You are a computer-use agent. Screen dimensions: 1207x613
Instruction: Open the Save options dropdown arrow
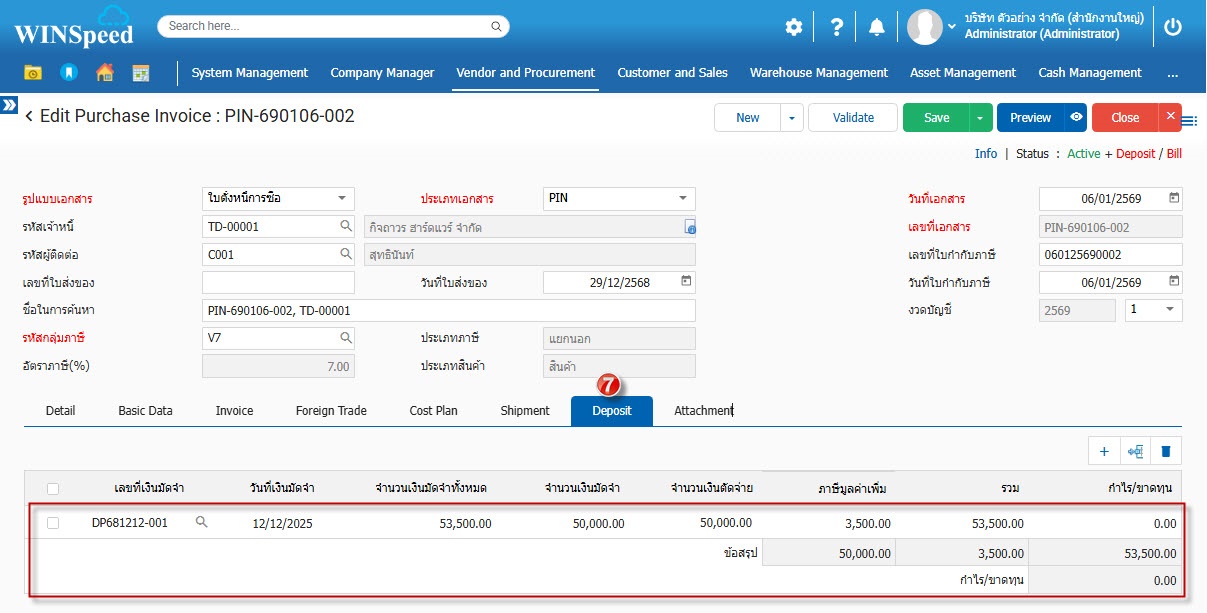[x=980, y=117]
